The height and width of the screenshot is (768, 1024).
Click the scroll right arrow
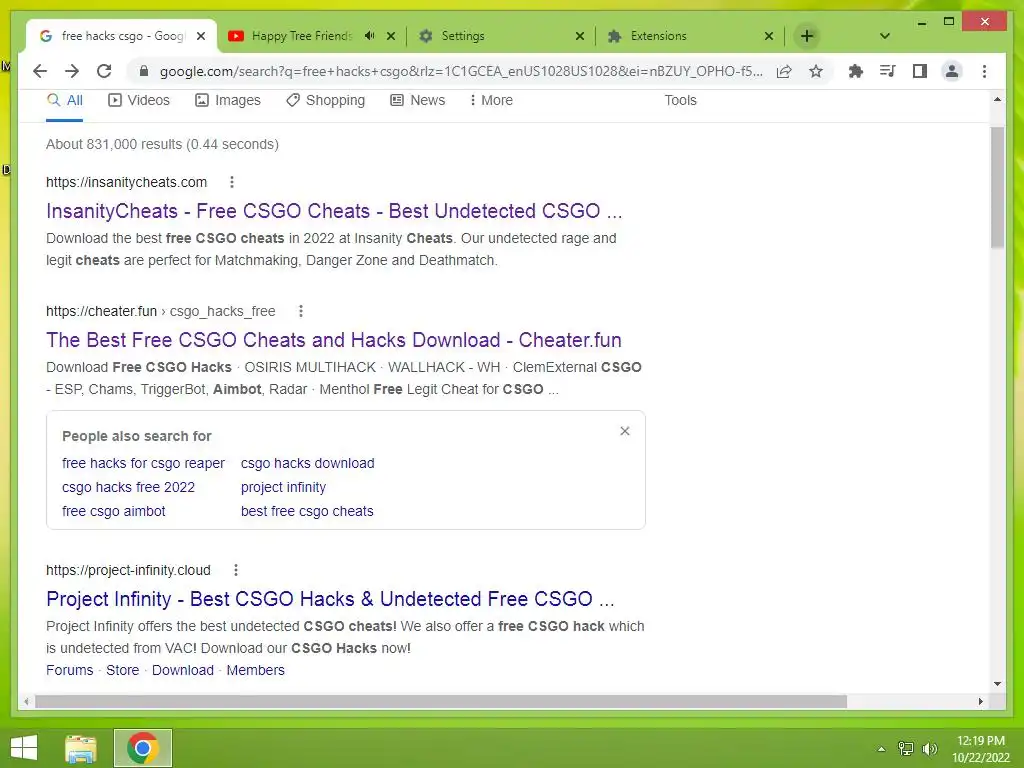tap(980, 701)
